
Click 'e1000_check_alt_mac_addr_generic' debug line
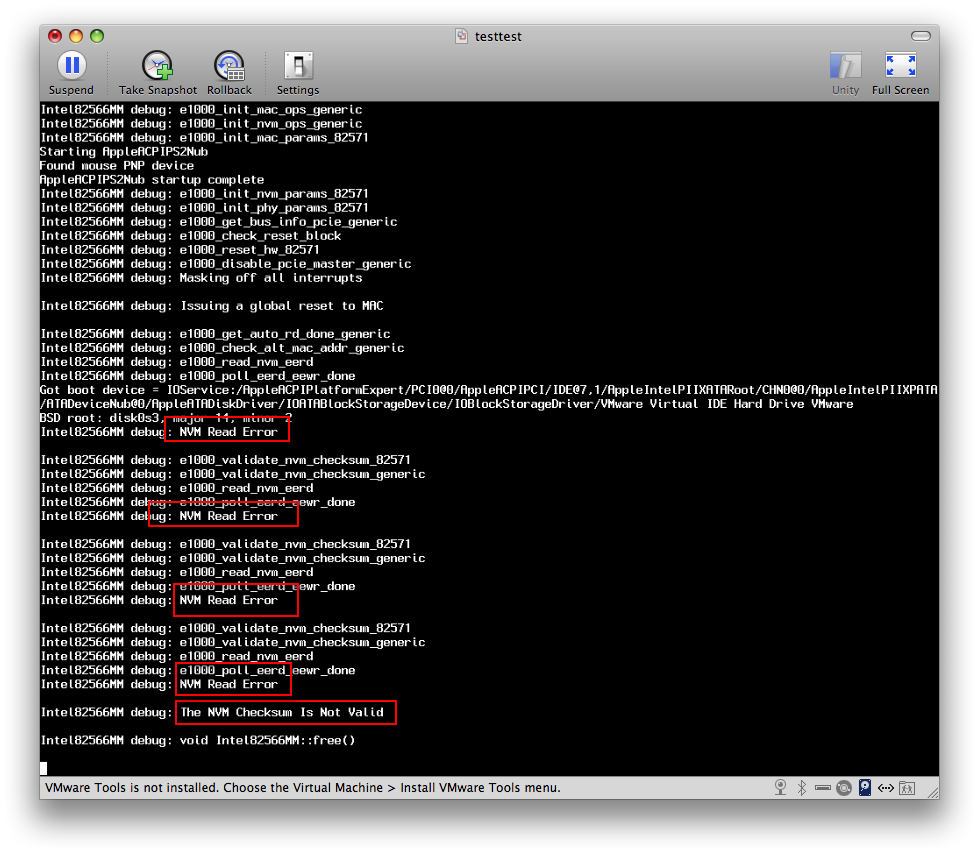[222, 348]
